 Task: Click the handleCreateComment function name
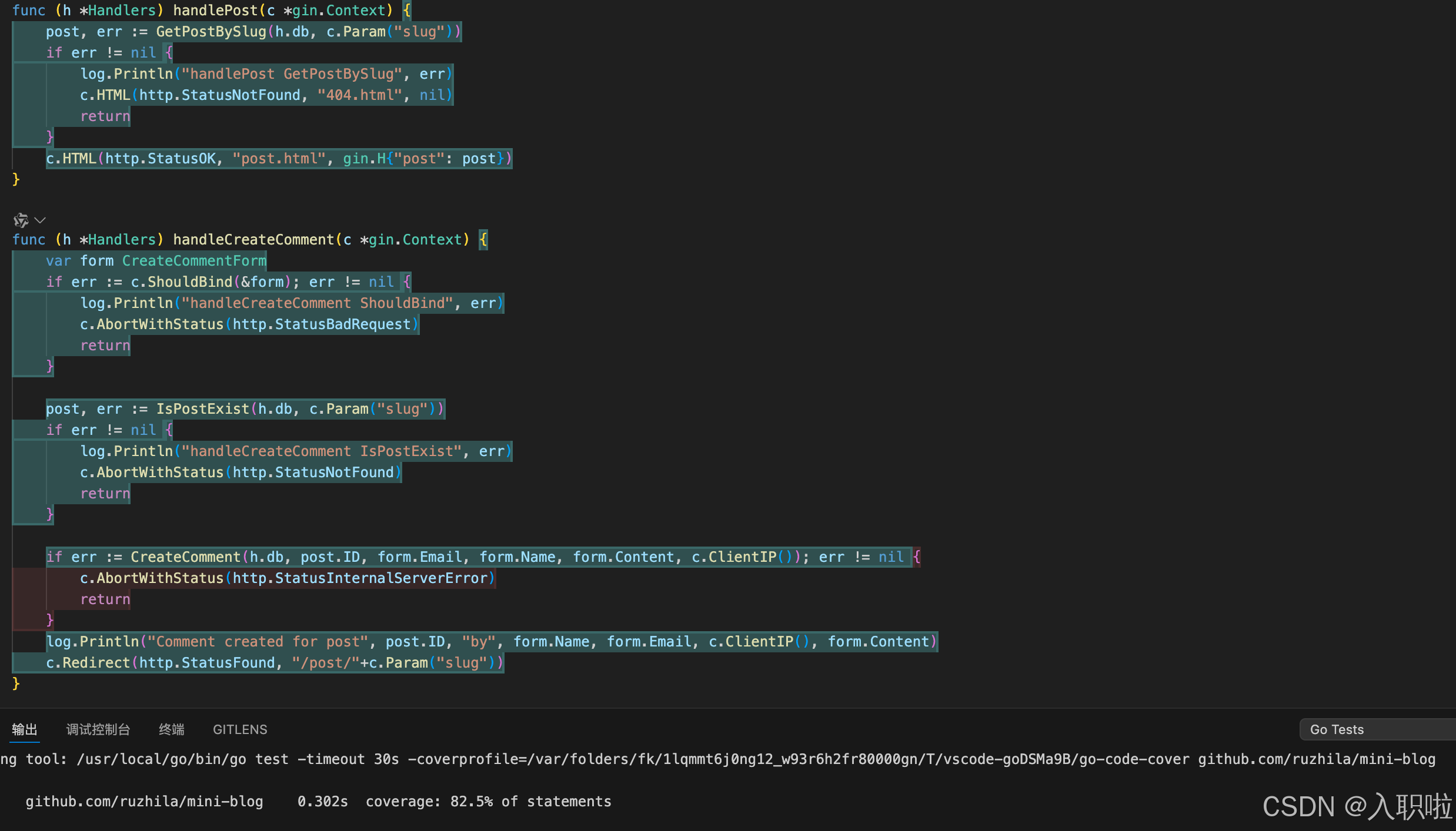click(x=253, y=240)
